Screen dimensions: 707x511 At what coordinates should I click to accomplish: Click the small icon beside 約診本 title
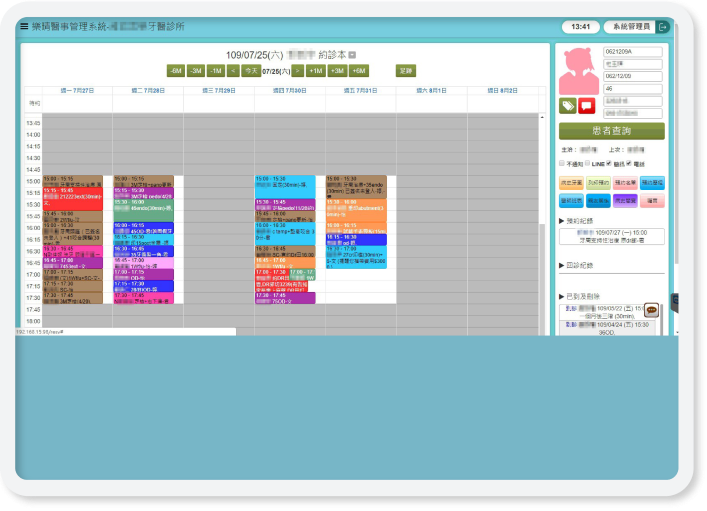[351, 54]
